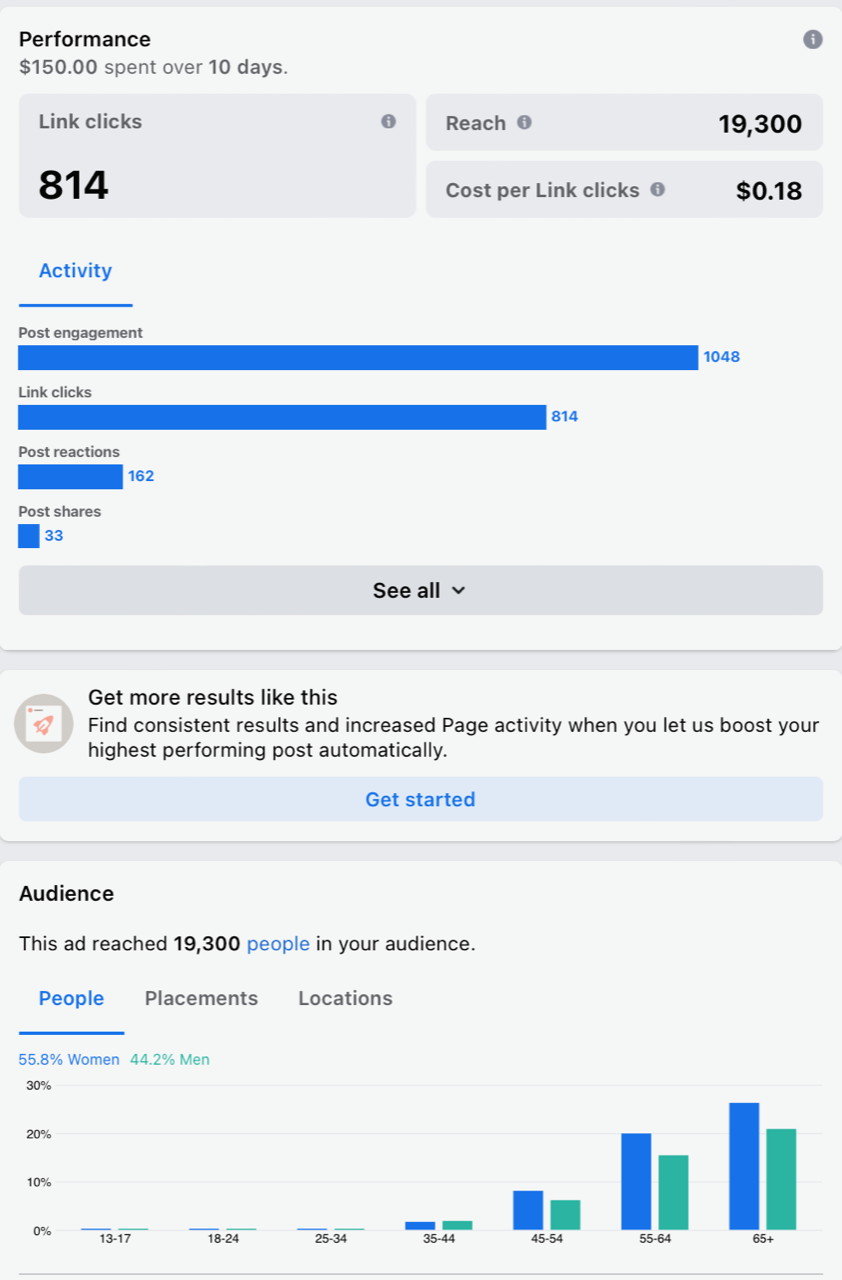
Task: Click the info icon in Link clicks card
Action: pos(388,121)
